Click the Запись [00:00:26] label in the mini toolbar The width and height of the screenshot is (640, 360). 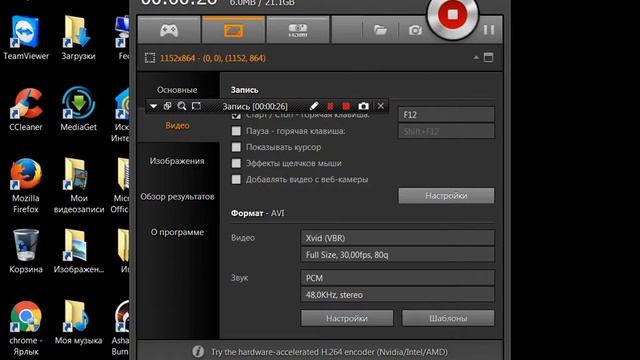tap(255, 107)
